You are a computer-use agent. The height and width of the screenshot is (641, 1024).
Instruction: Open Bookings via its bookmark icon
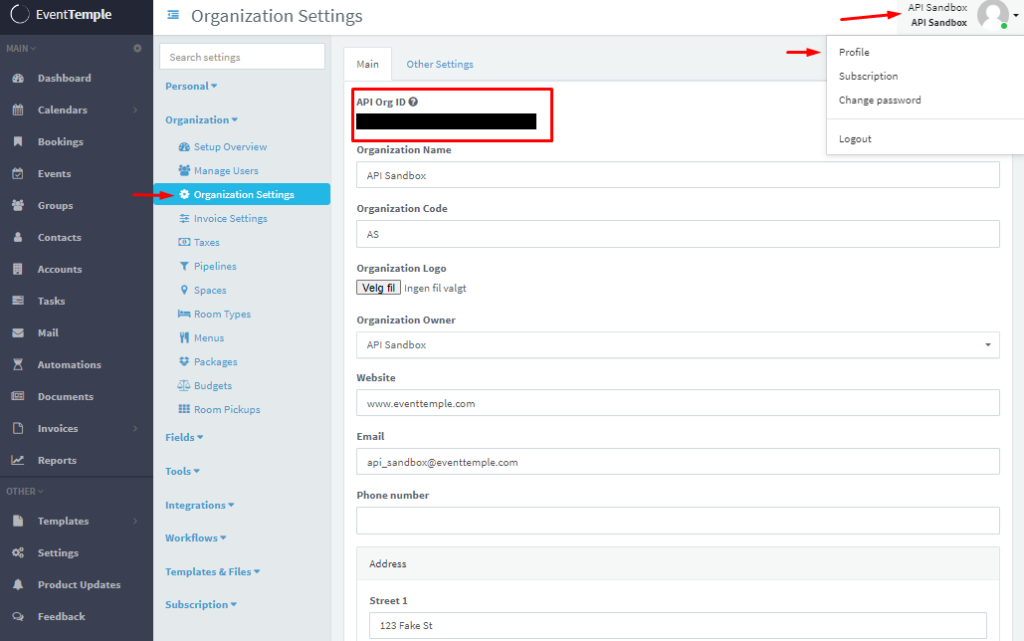[18, 142]
